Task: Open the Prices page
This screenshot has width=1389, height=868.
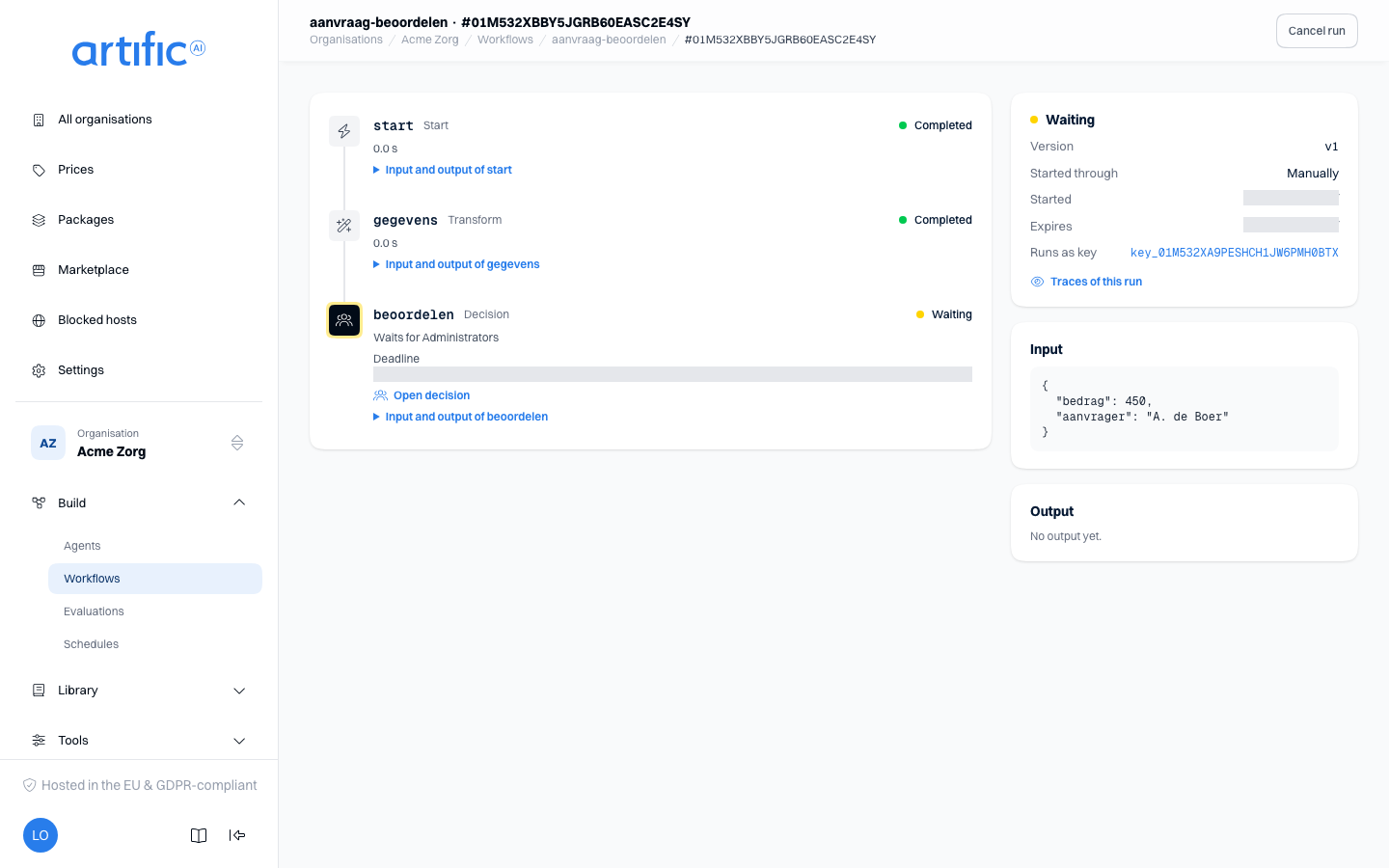Action: (x=139, y=170)
